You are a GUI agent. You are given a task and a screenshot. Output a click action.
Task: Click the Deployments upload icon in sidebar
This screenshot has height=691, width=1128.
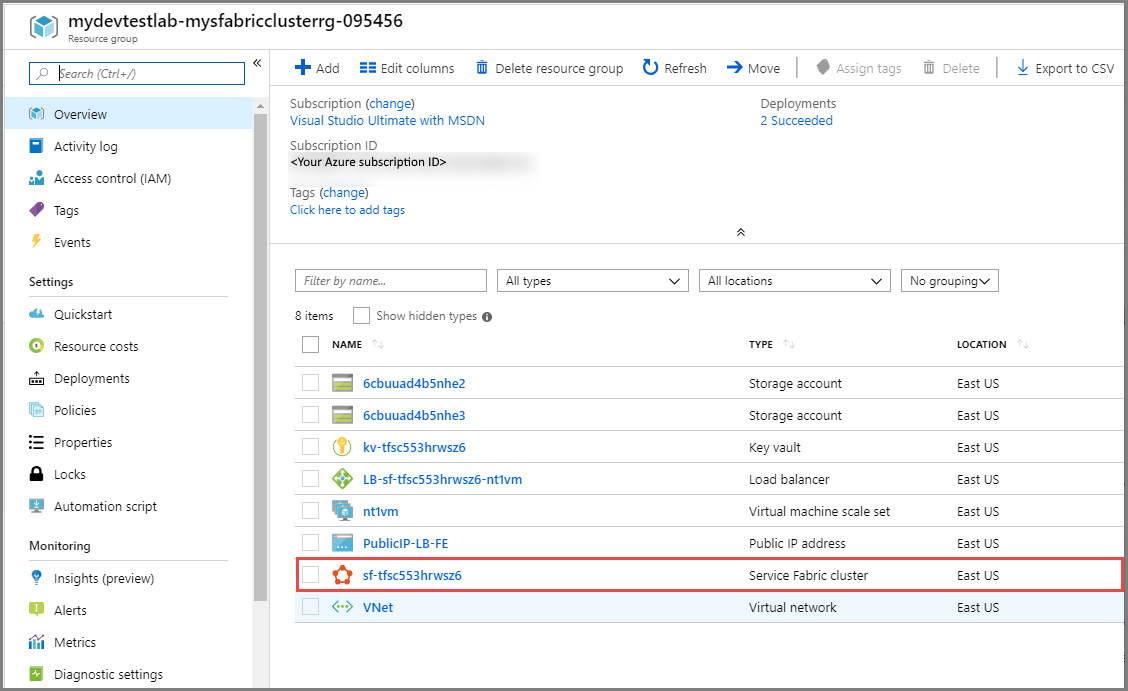tap(36, 378)
